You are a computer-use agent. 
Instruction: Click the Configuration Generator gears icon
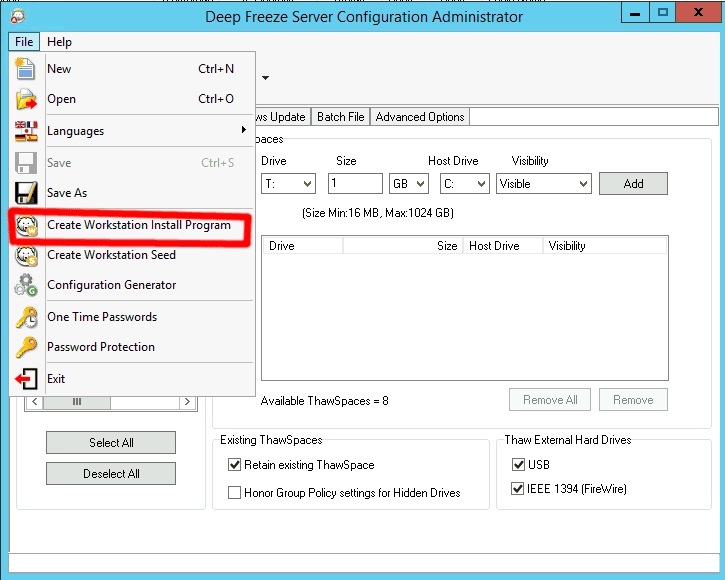[26, 285]
